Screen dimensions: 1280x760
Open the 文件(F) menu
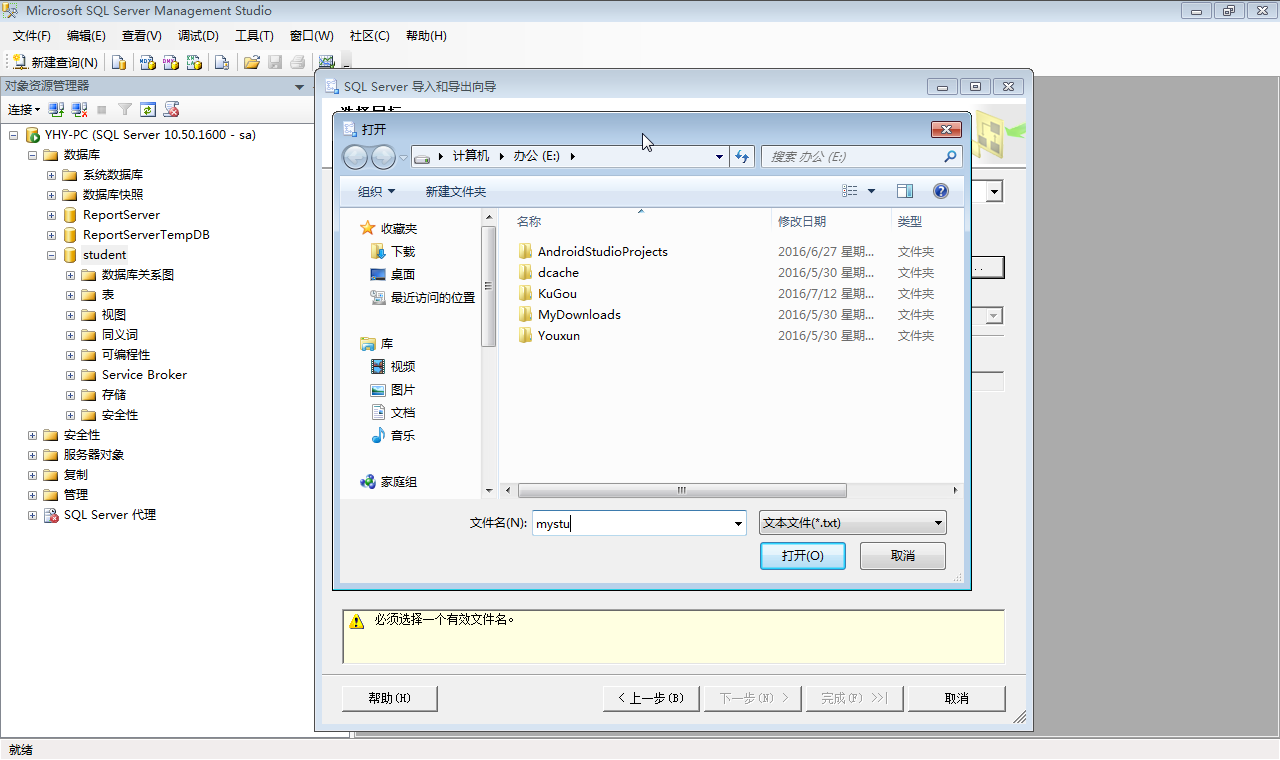pyautogui.click(x=32, y=36)
